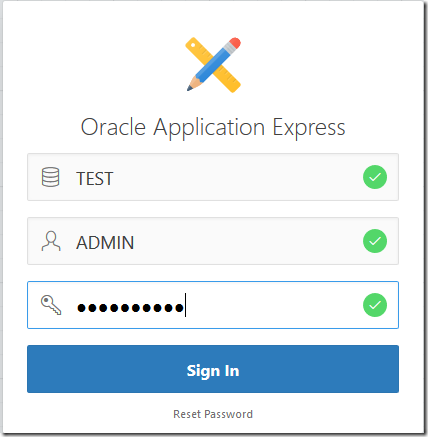The width and height of the screenshot is (428, 437).
Task: Focus the username field's empty area
Action: point(248,241)
